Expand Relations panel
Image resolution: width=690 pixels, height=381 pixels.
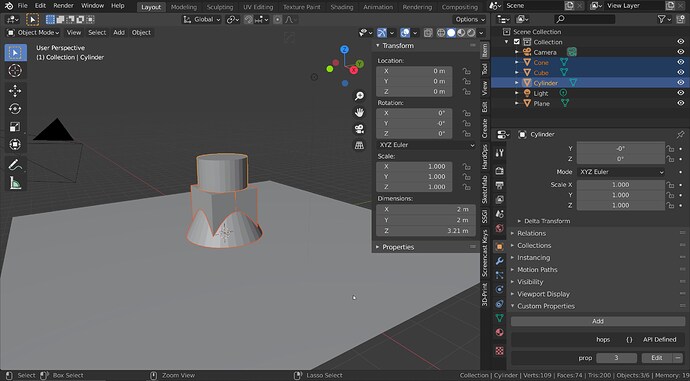pos(531,233)
